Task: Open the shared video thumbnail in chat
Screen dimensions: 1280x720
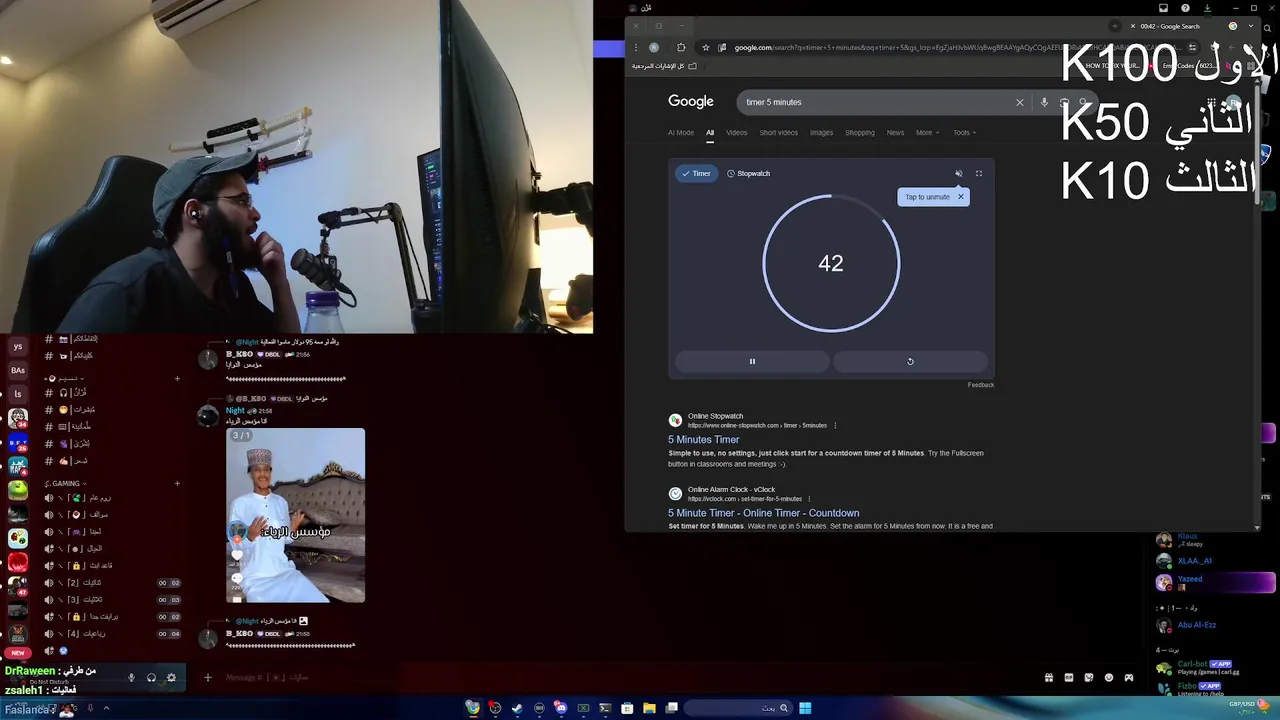Action: coord(295,515)
